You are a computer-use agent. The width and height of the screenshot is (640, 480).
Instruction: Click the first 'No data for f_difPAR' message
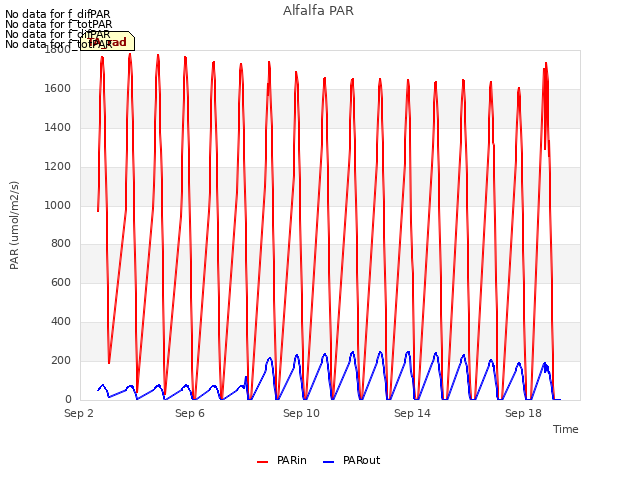point(58,14)
